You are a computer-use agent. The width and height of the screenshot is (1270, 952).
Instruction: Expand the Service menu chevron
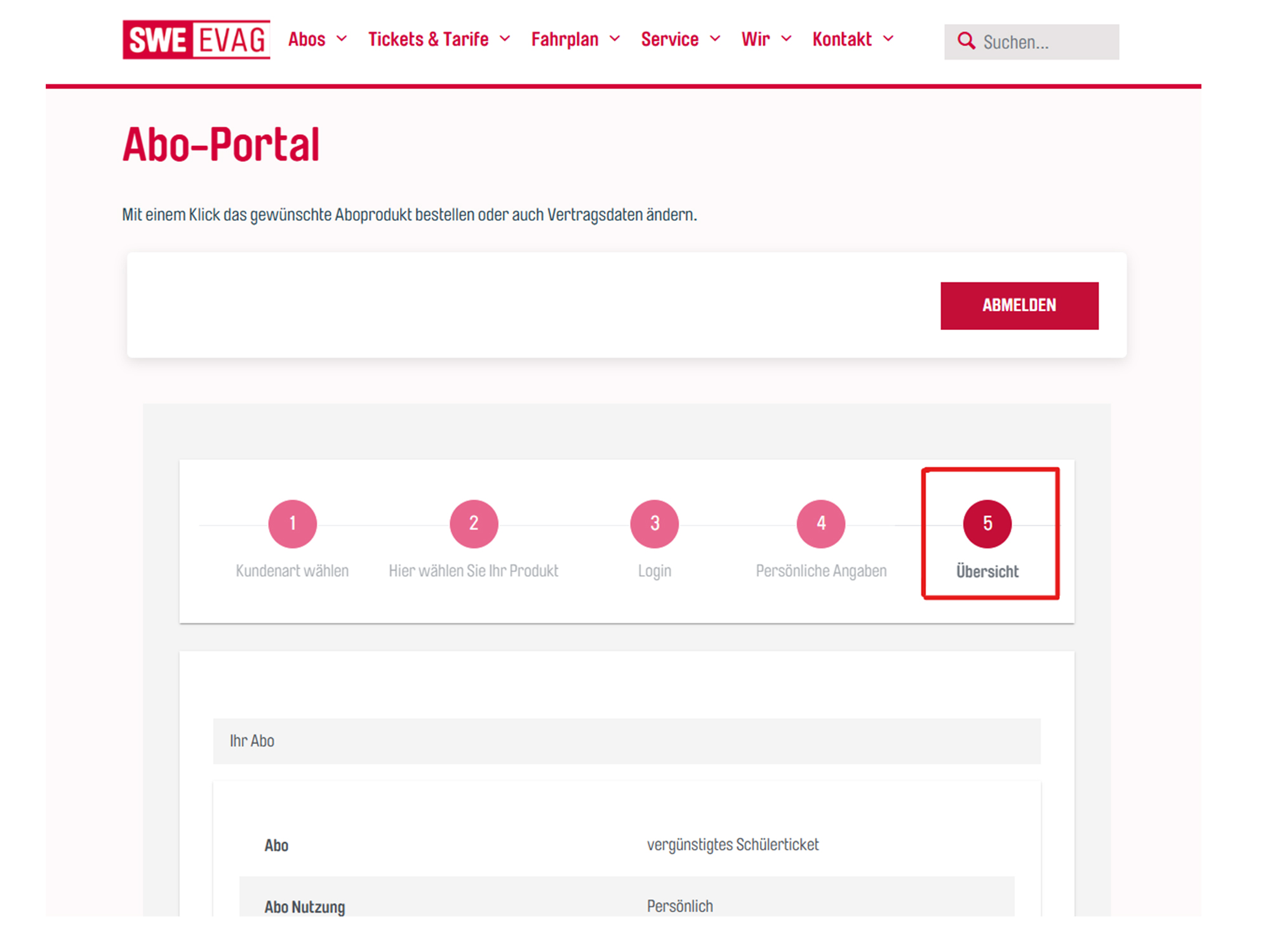click(715, 39)
